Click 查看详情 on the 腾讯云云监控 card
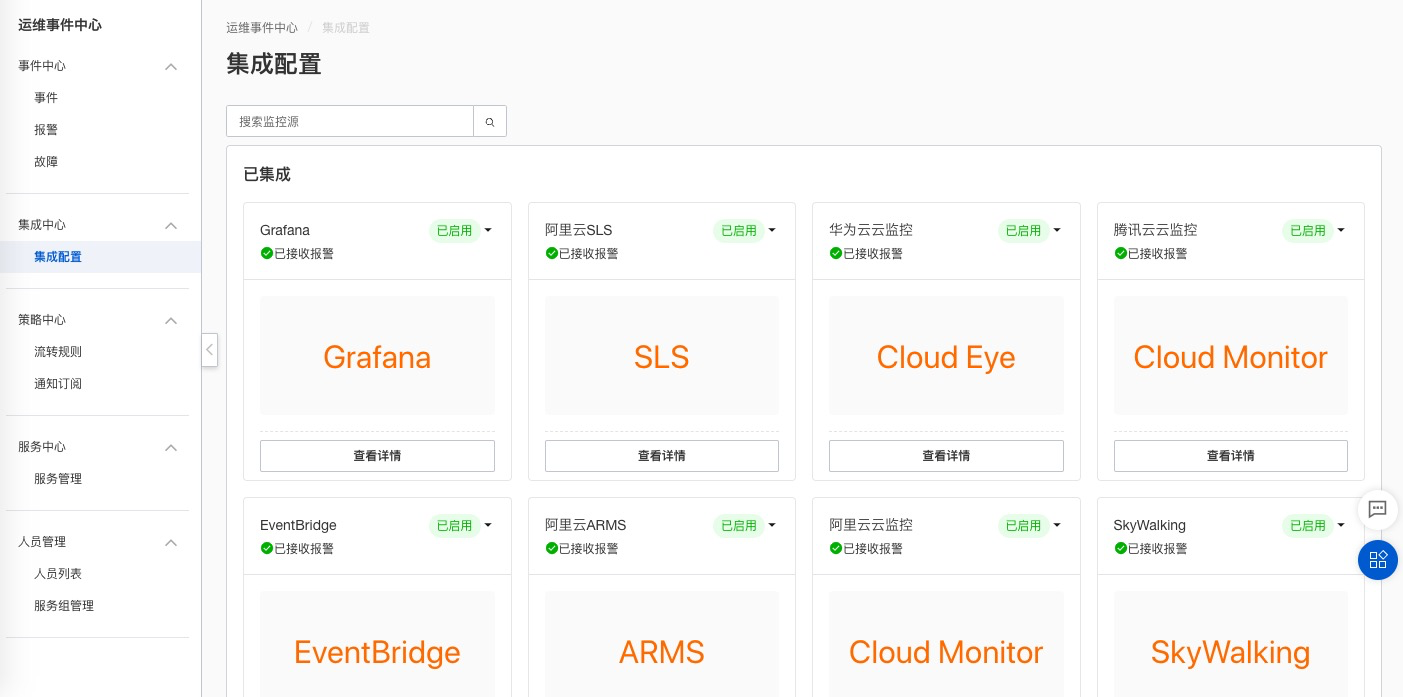Screen dimensions: 1403x697 pyautogui.click(x=1230, y=456)
